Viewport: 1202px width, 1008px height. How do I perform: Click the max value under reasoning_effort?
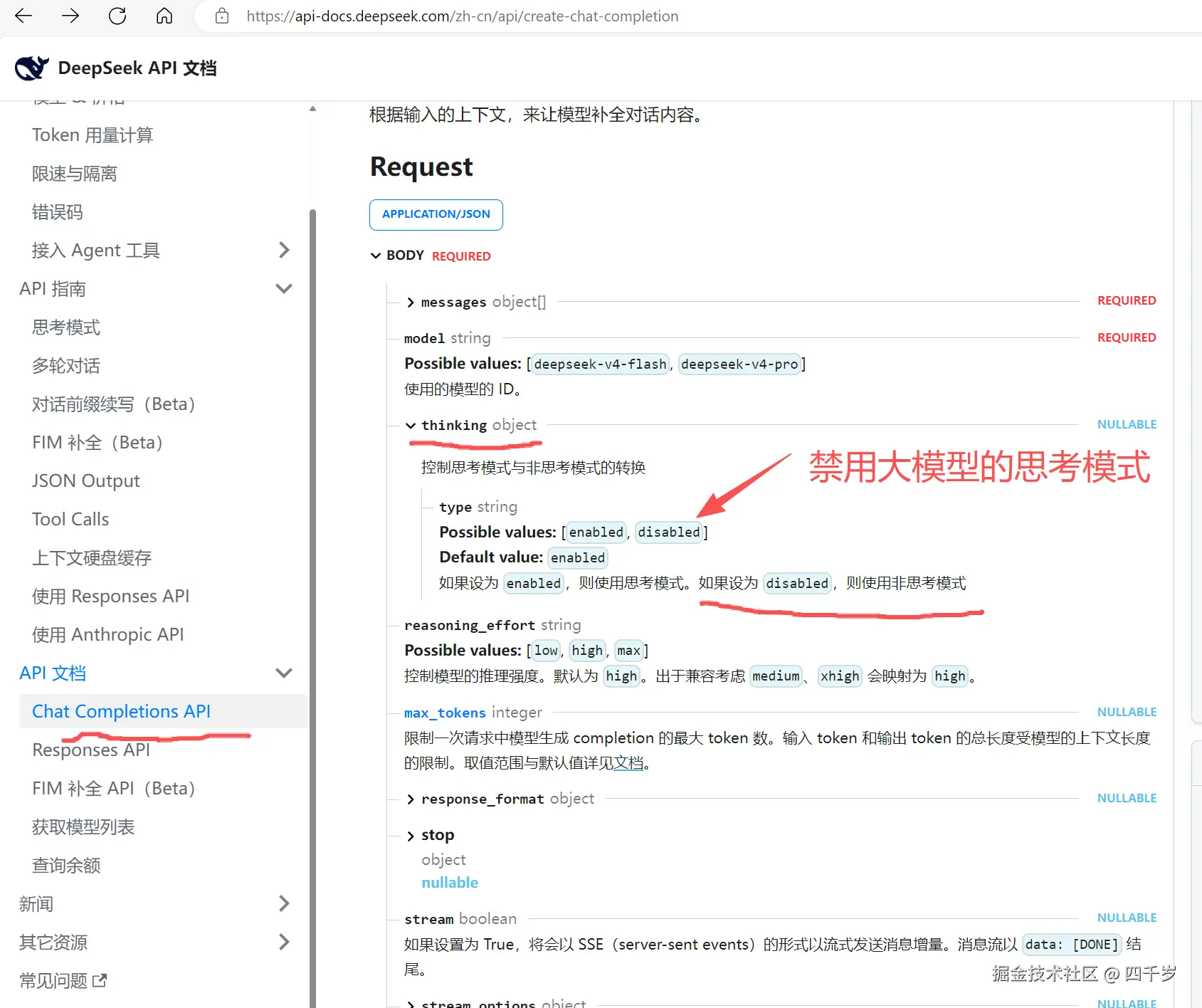coord(628,650)
